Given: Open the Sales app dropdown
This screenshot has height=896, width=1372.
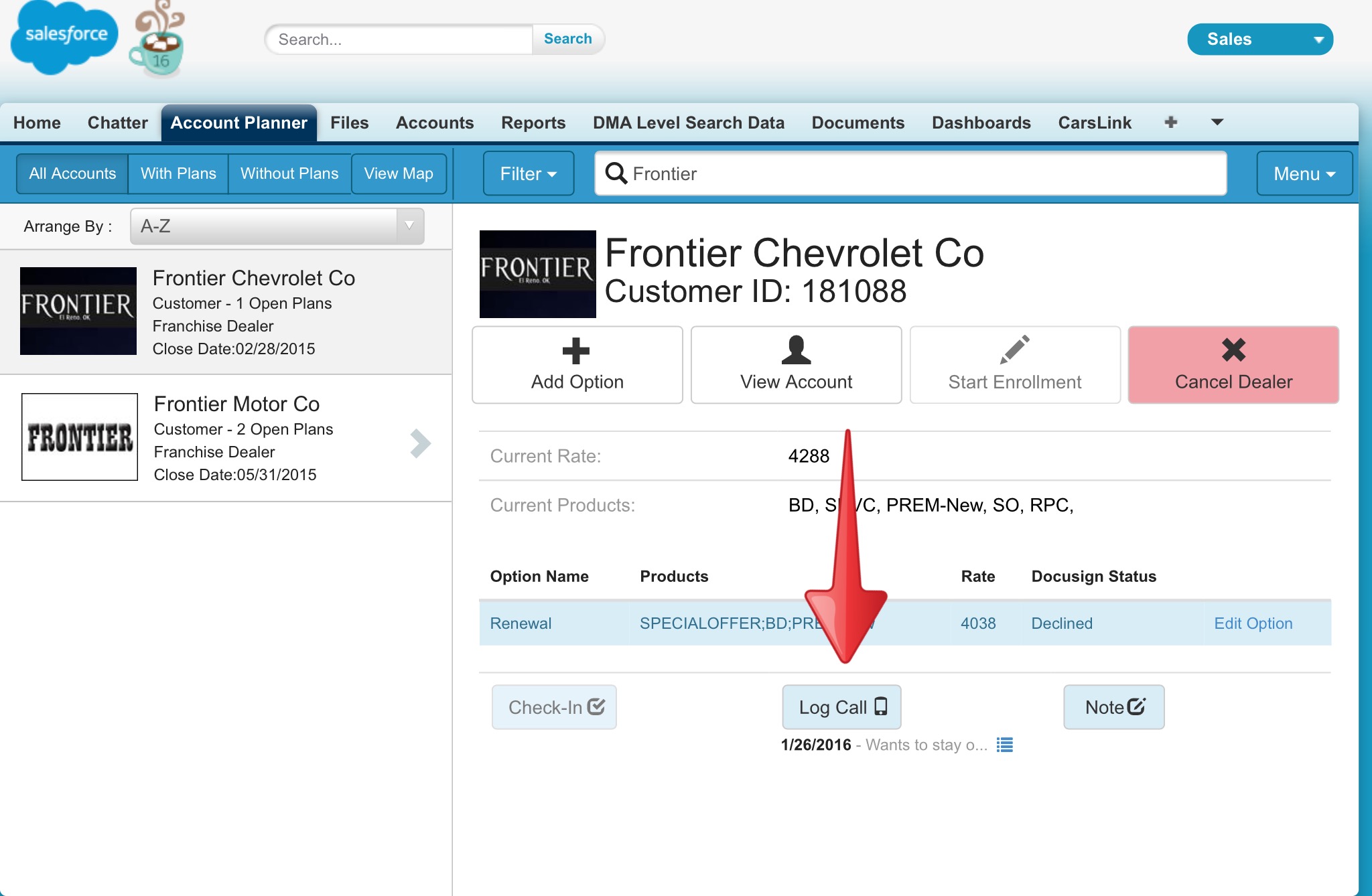Looking at the screenshot, I should (1259, 39).
